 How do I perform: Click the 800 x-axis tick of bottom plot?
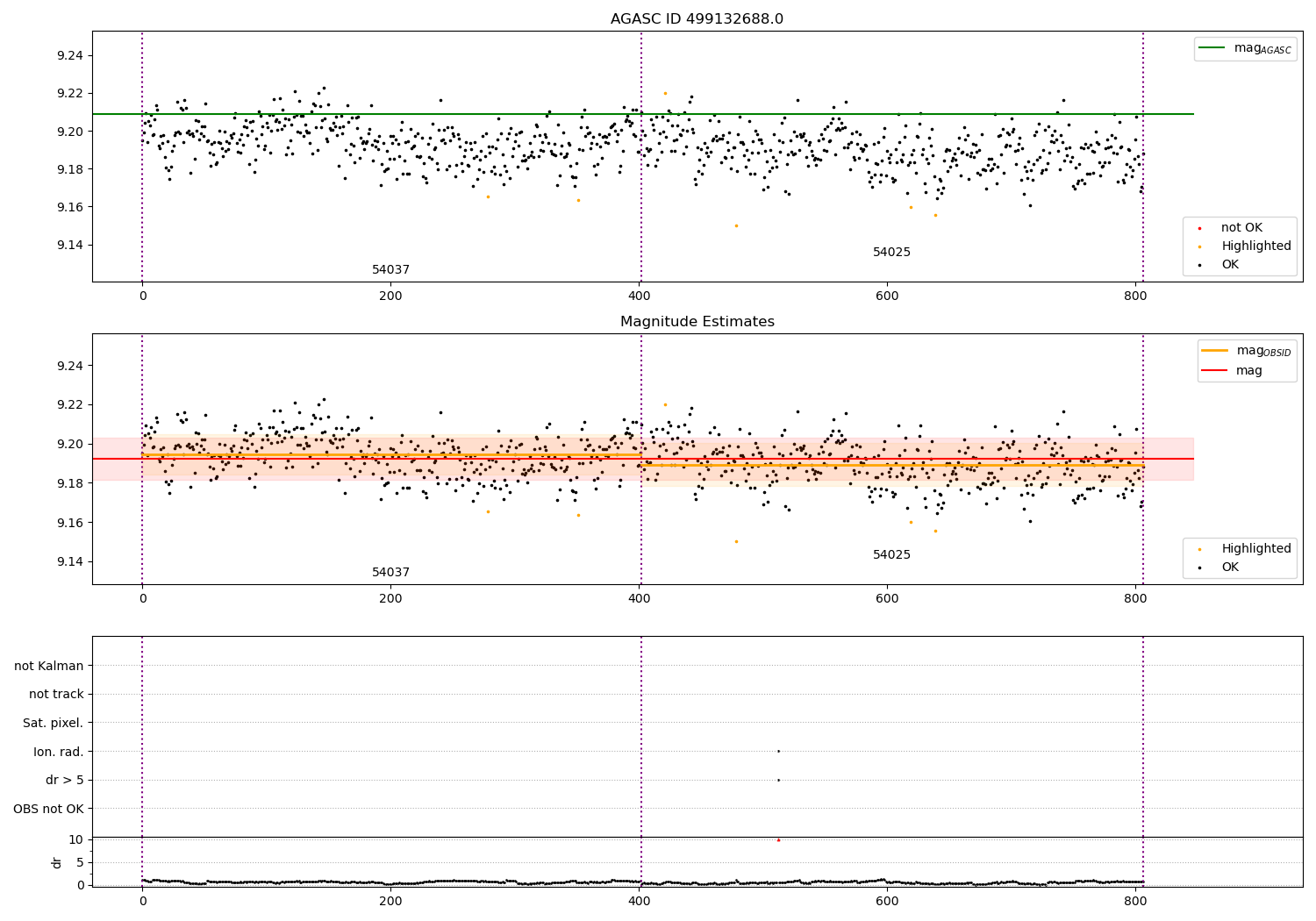pos(1135,901)
